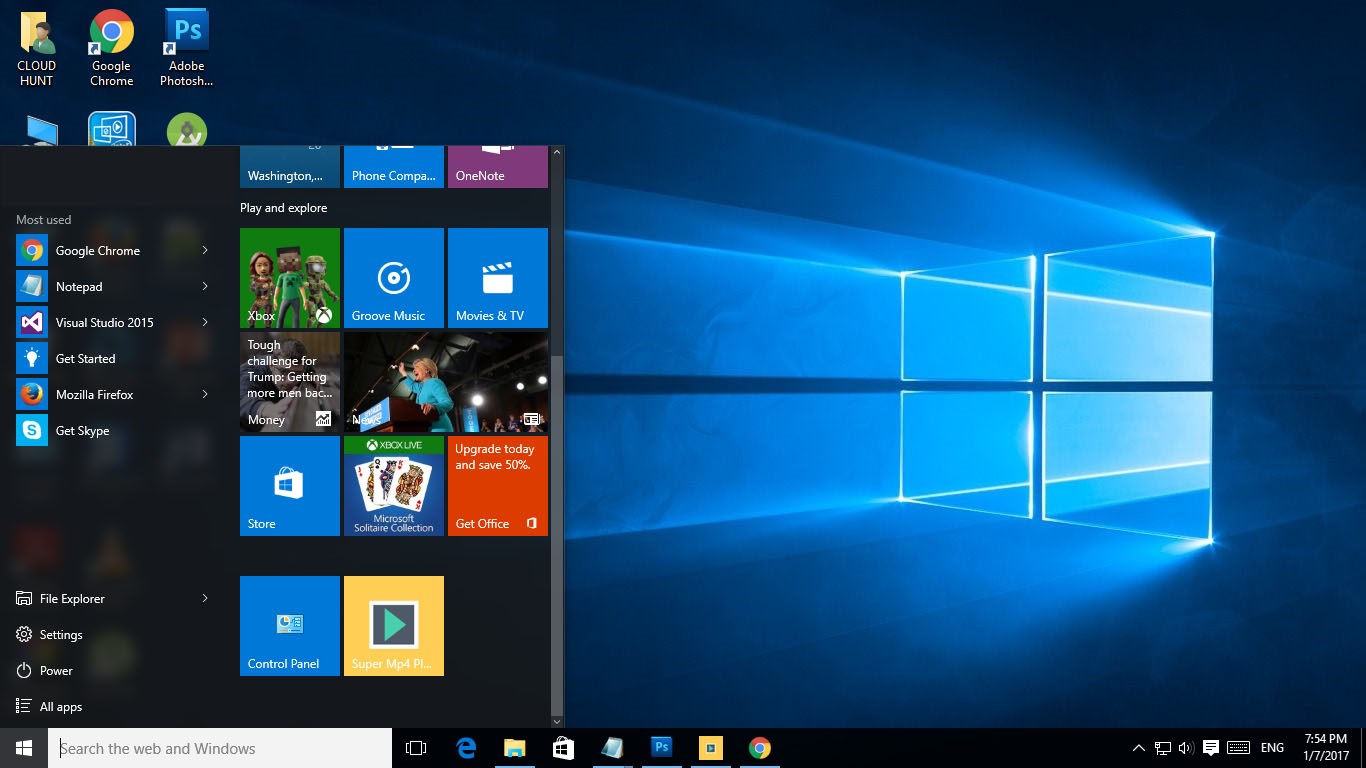
Task: Click the Start menu scroll up arrow
Action: point(557,153)
